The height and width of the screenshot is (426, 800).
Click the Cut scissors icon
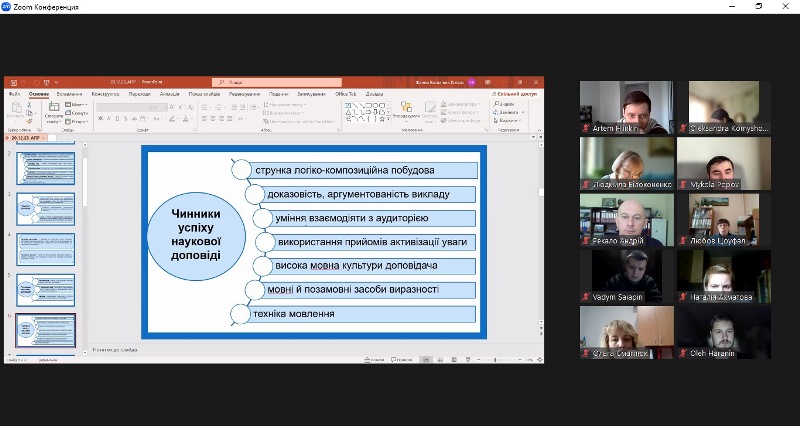point(29,104)
